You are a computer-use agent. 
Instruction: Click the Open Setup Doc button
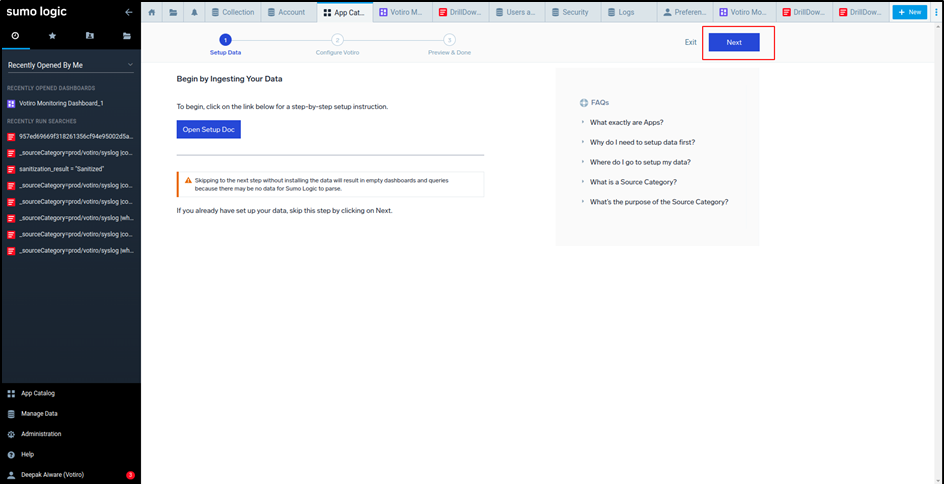coord(208,129)
